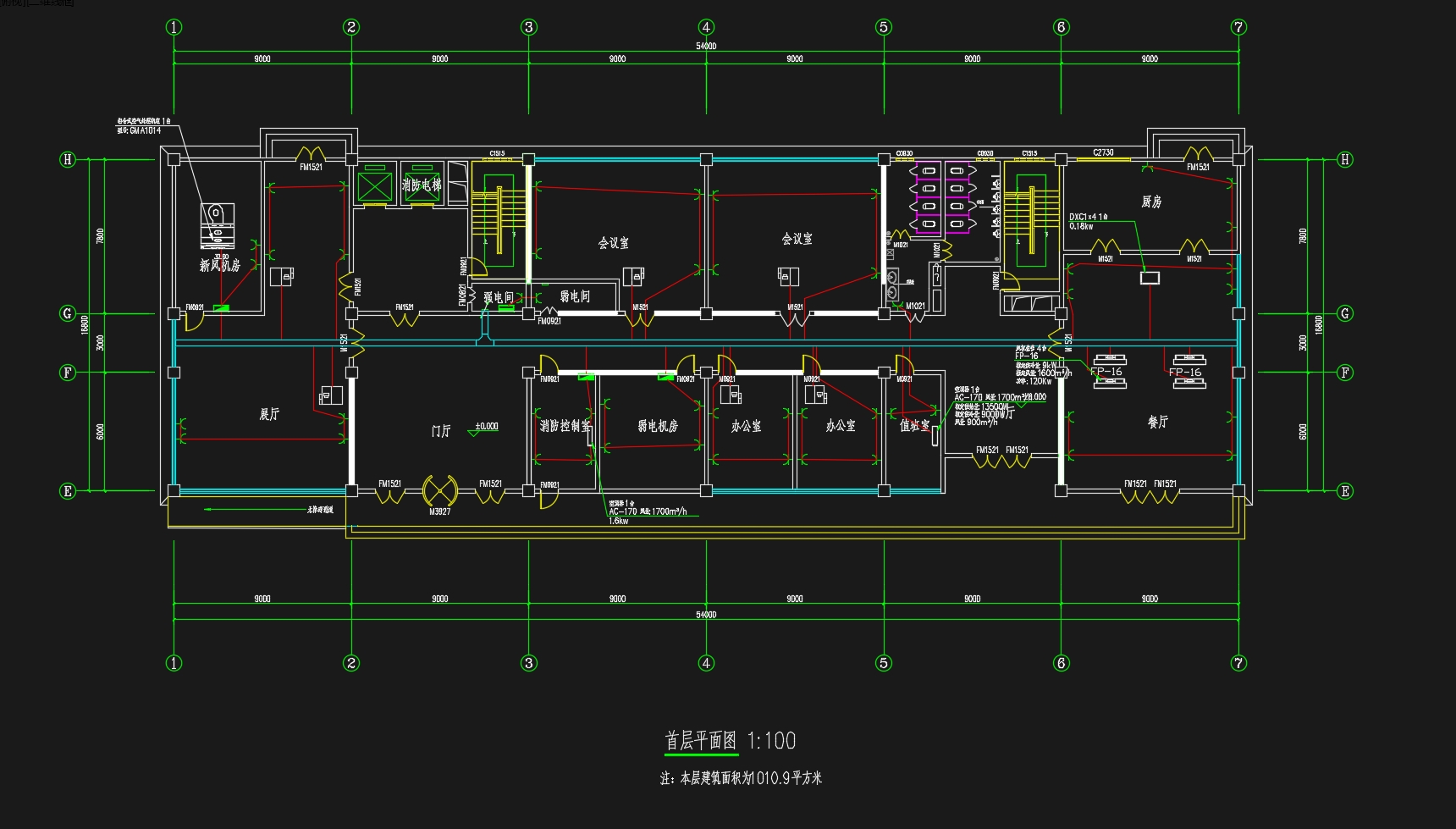Select the 会议室 label between axes 3 and 4
This screenshot has height=829, width=1456.
click(614, 243)
